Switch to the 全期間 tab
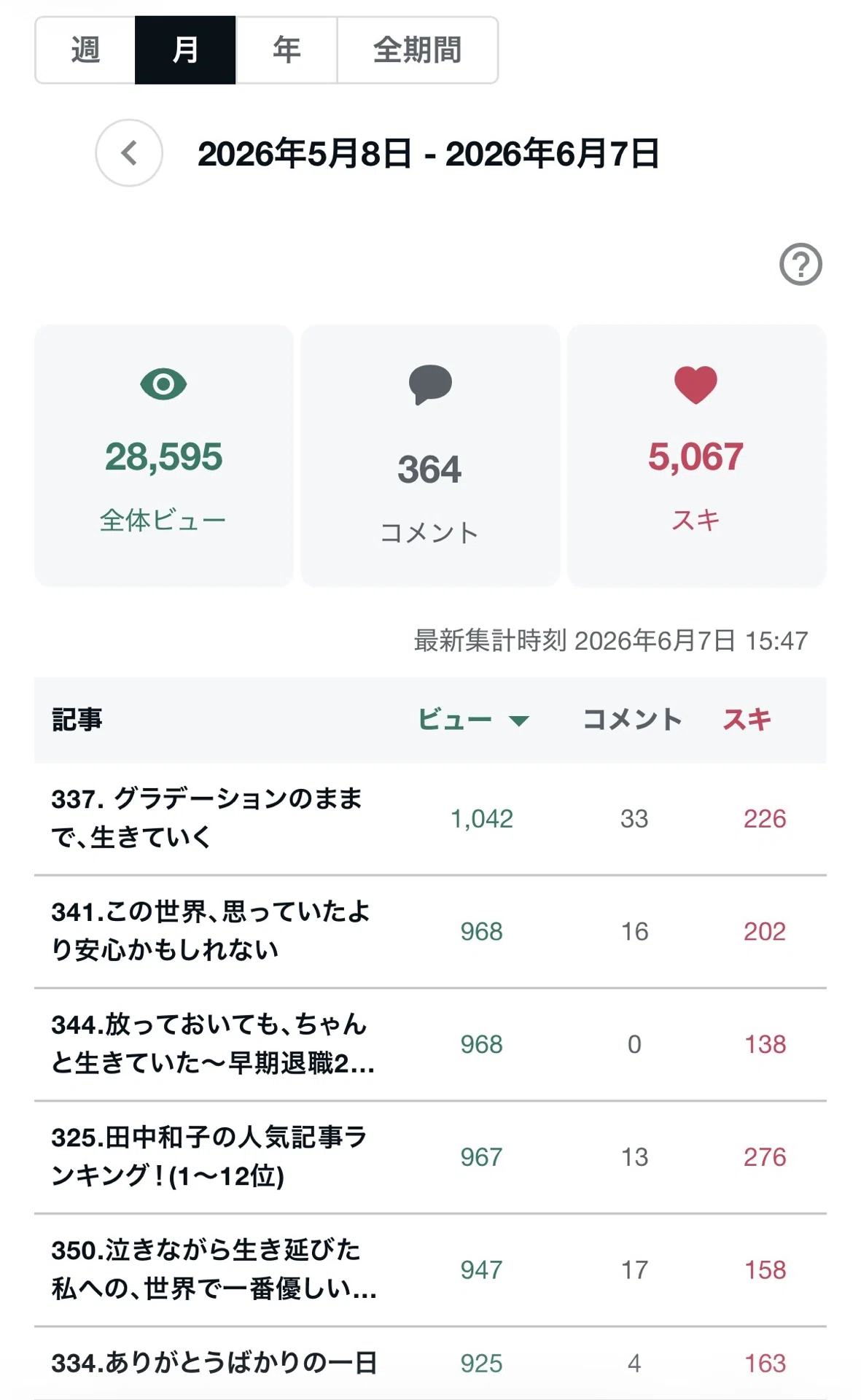 [x=418, y=50]
